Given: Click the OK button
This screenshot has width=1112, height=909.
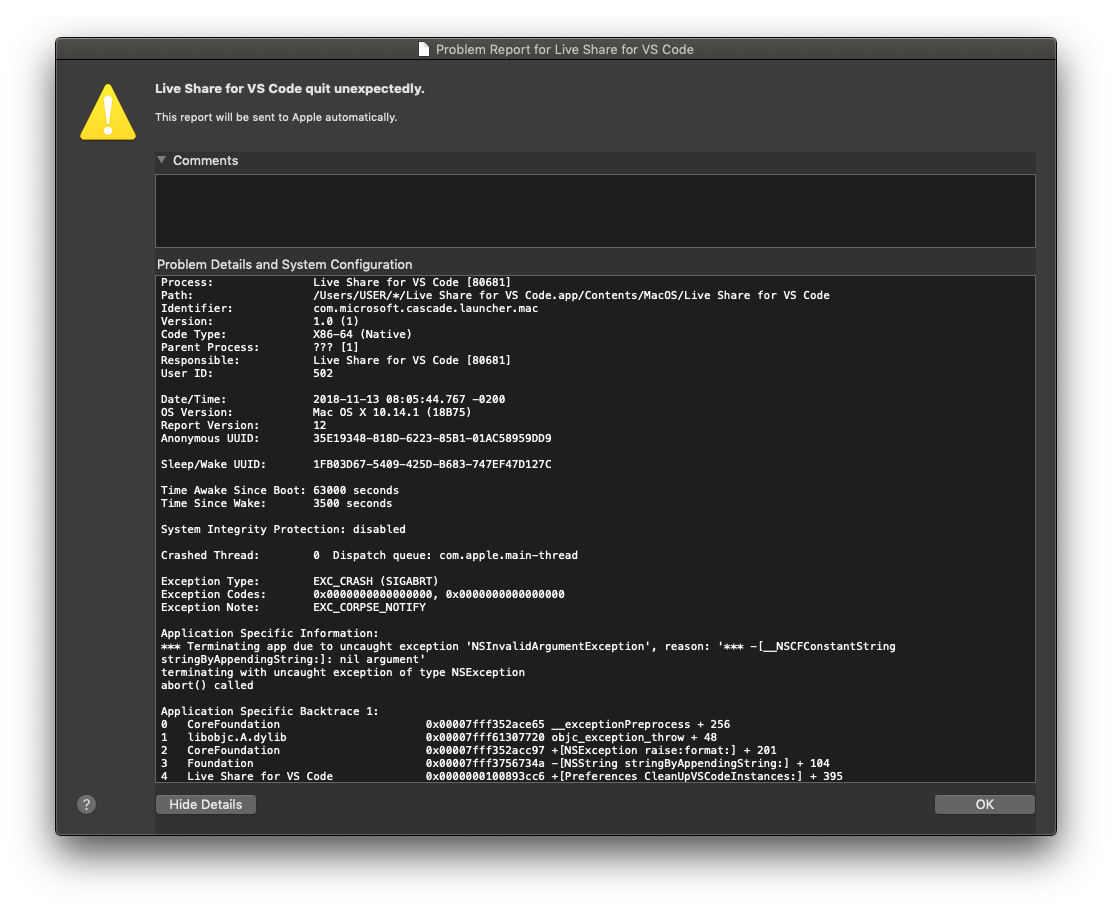Looking at the screenshot, I should click(984, 804).
